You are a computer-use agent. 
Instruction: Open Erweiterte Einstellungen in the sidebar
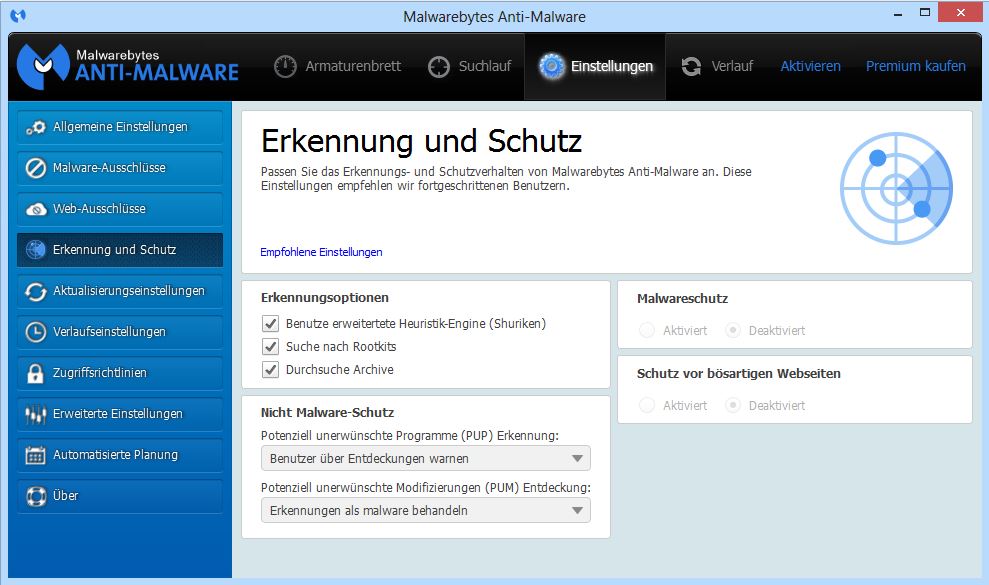pyautogui.click(x=120, y=414)
